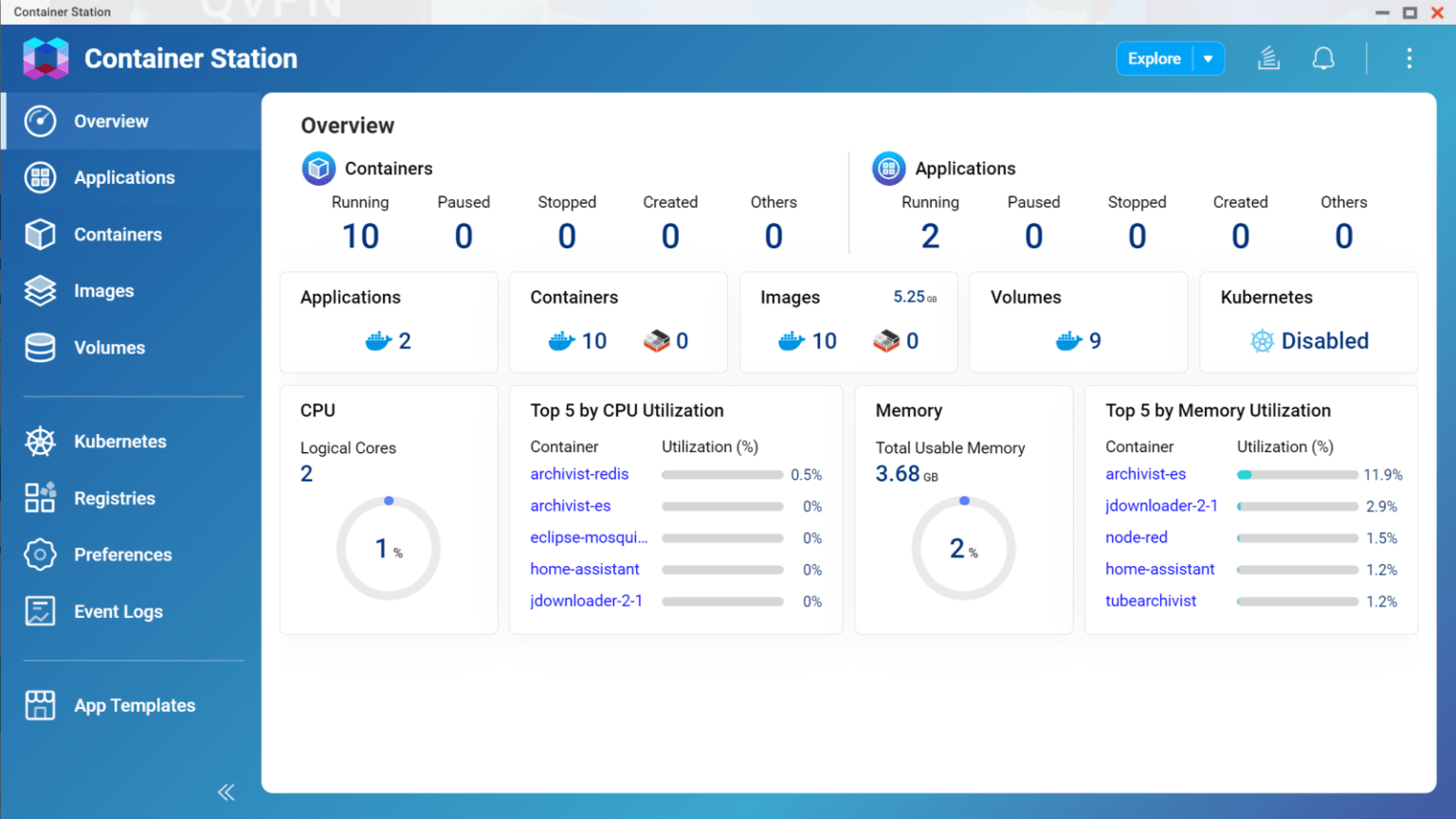1456x819 pixels.
Task: Click the Kubernetes Disabled status
Action: tap(1324, 340)
